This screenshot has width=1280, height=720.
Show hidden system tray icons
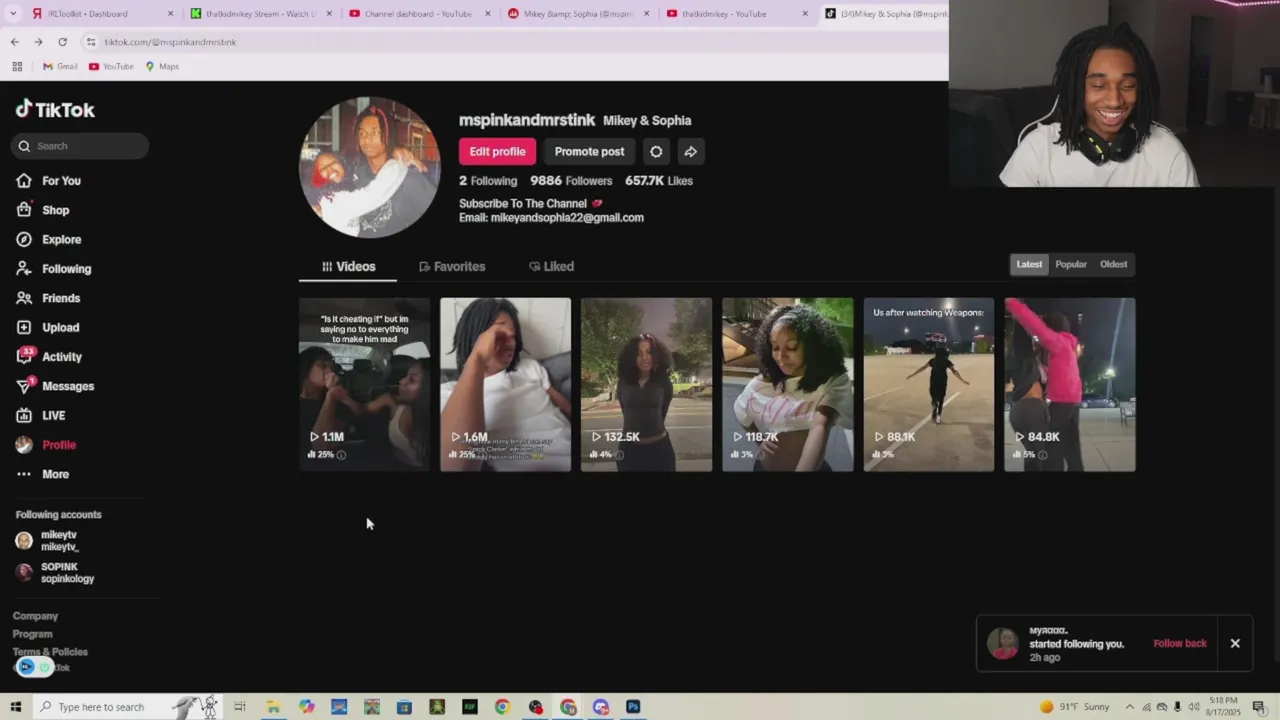[x=1129, y=707]
